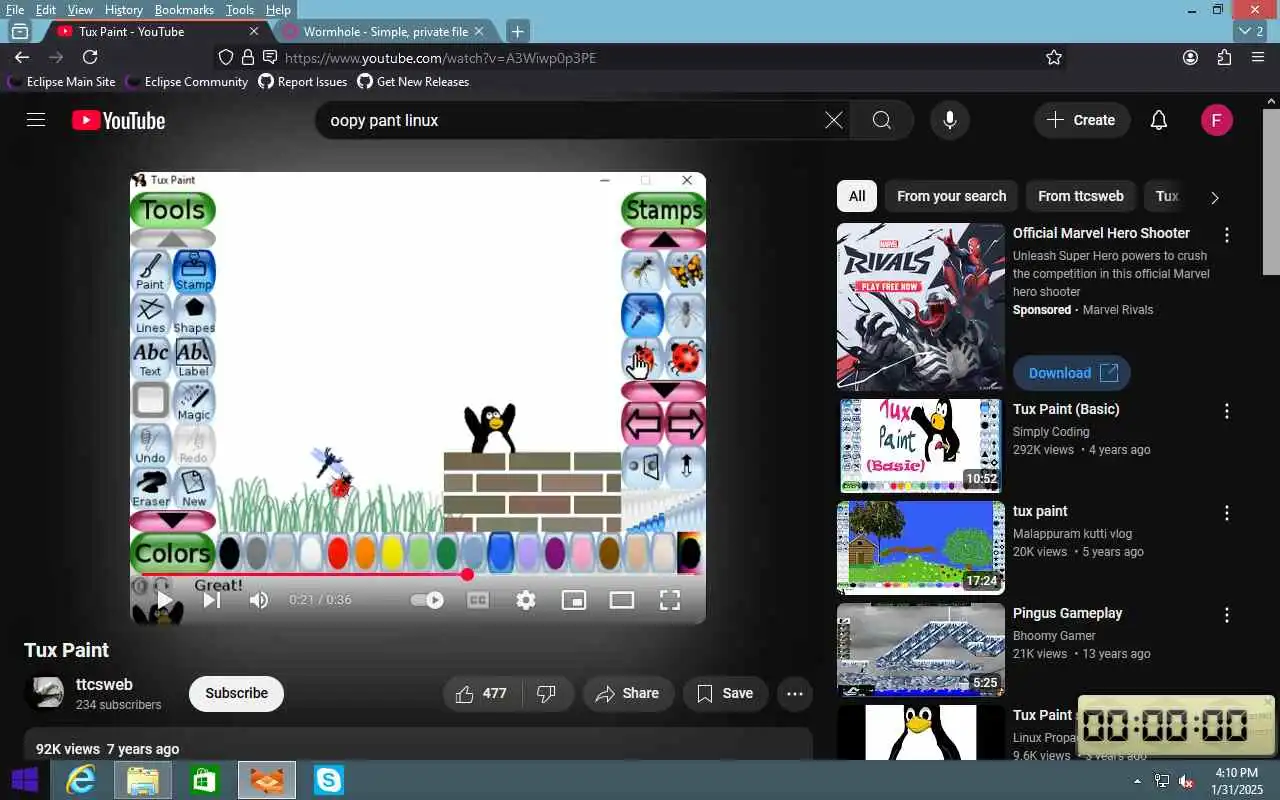Screen dimensions: 1280x800
Task: Click the search magnifier button
Action: pyautogui.click(x=882, y=120)
